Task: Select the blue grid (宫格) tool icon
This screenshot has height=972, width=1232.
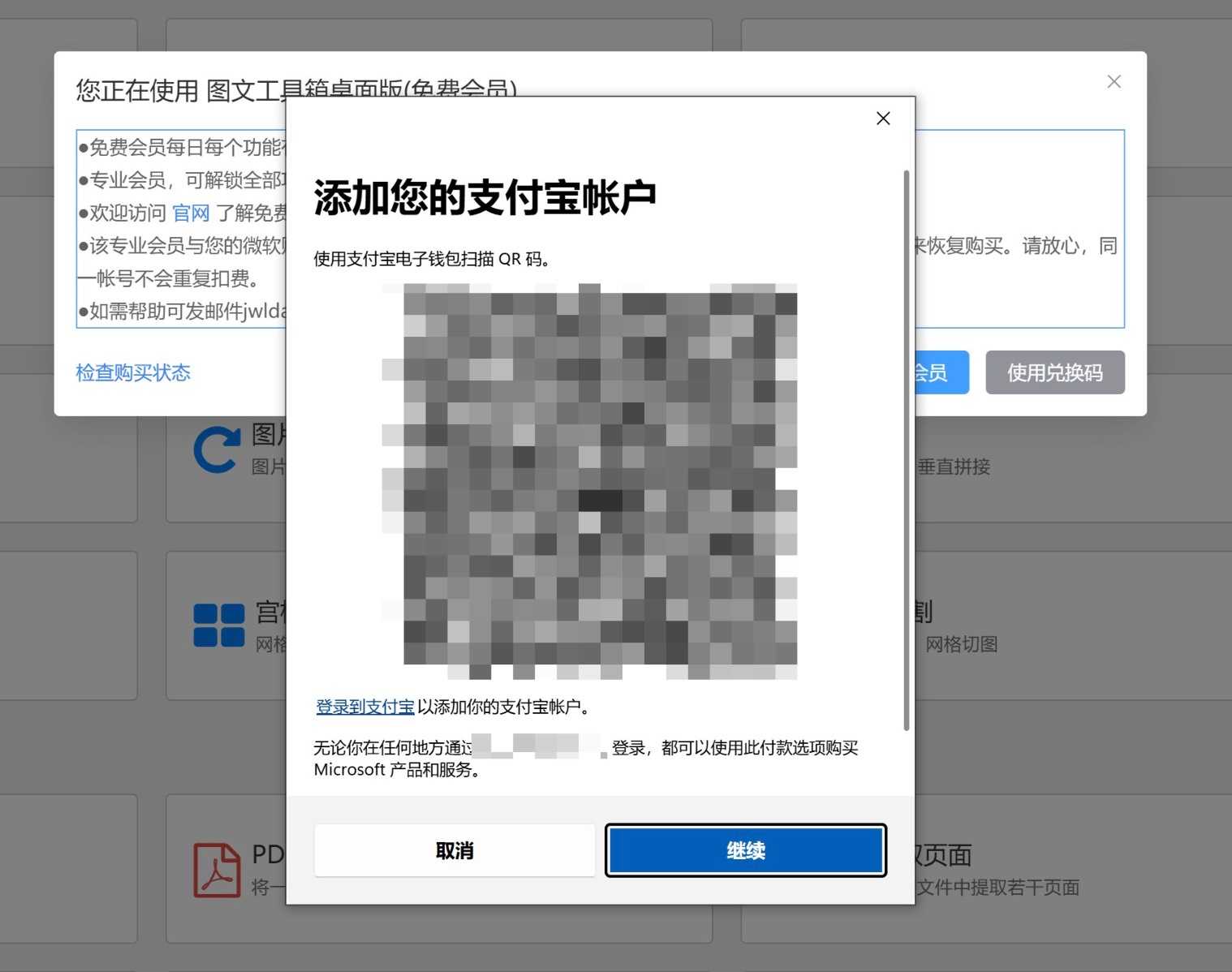Action: tap(218, 623)
